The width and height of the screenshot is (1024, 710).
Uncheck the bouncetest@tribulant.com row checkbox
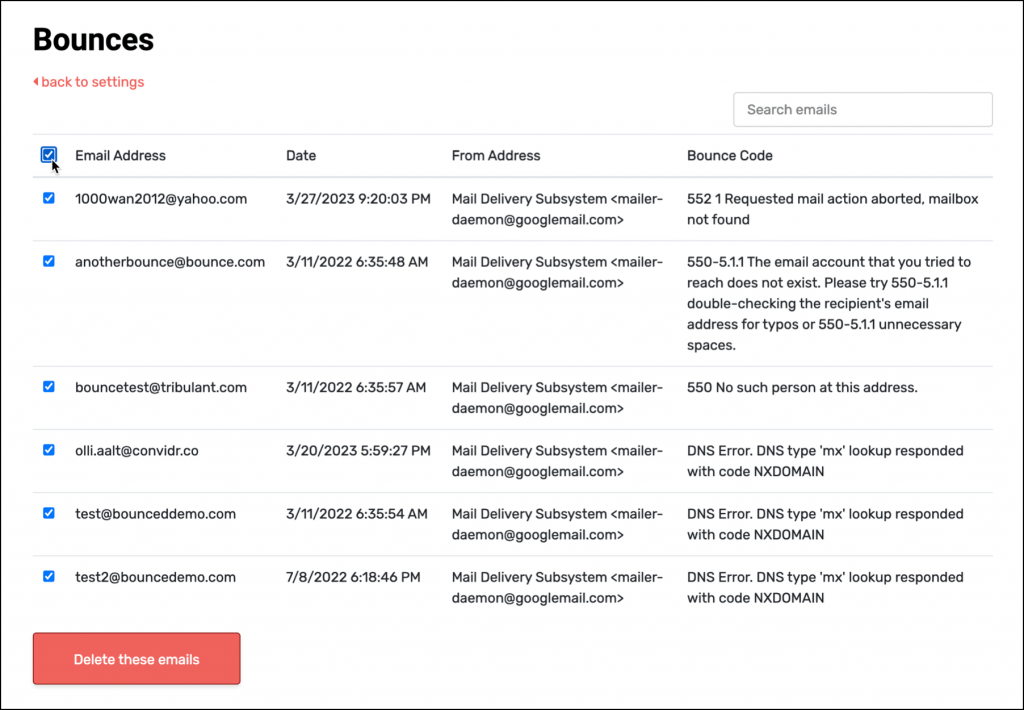[49, 386]
